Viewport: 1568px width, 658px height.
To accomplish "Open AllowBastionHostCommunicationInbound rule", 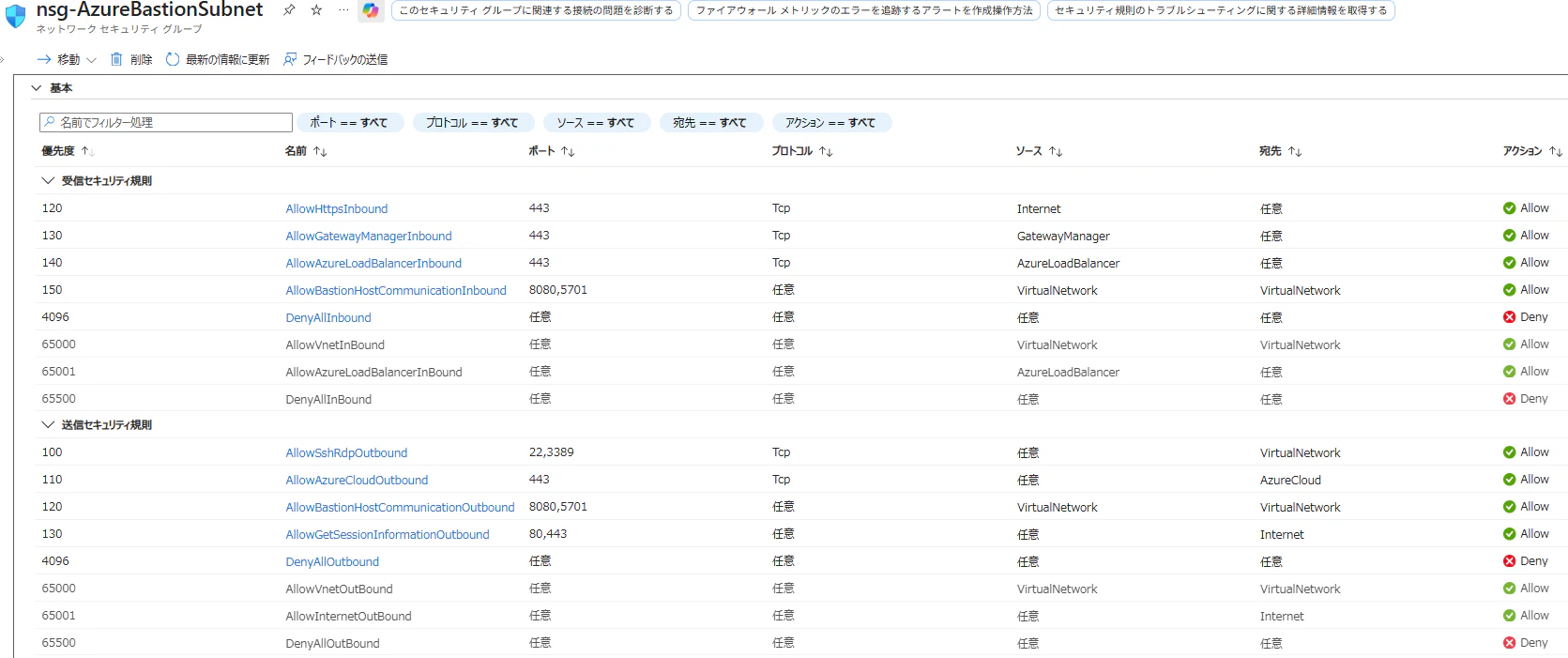I will coord(396,291).
